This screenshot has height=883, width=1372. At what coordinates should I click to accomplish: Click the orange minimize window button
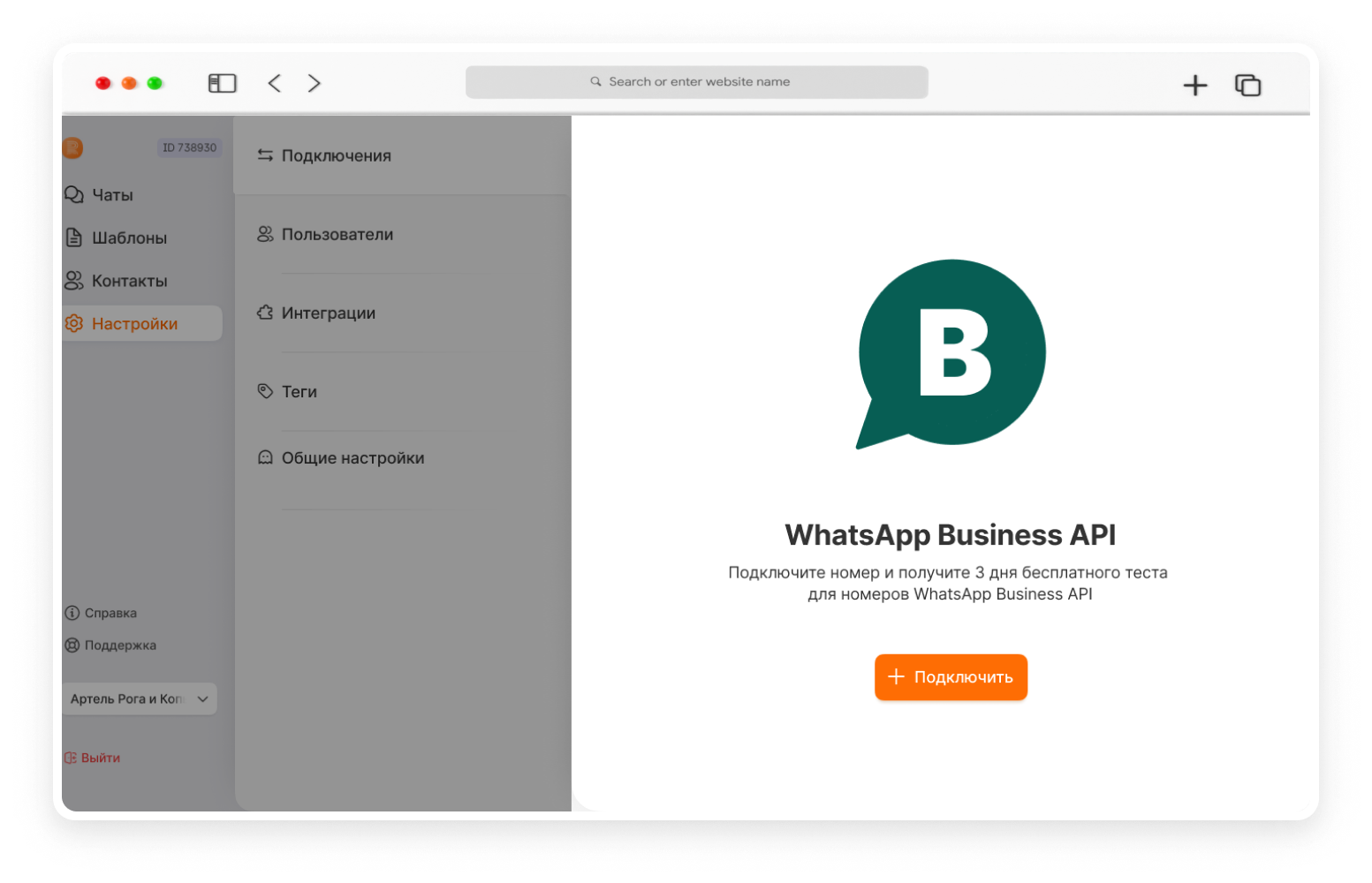(129, 83)
